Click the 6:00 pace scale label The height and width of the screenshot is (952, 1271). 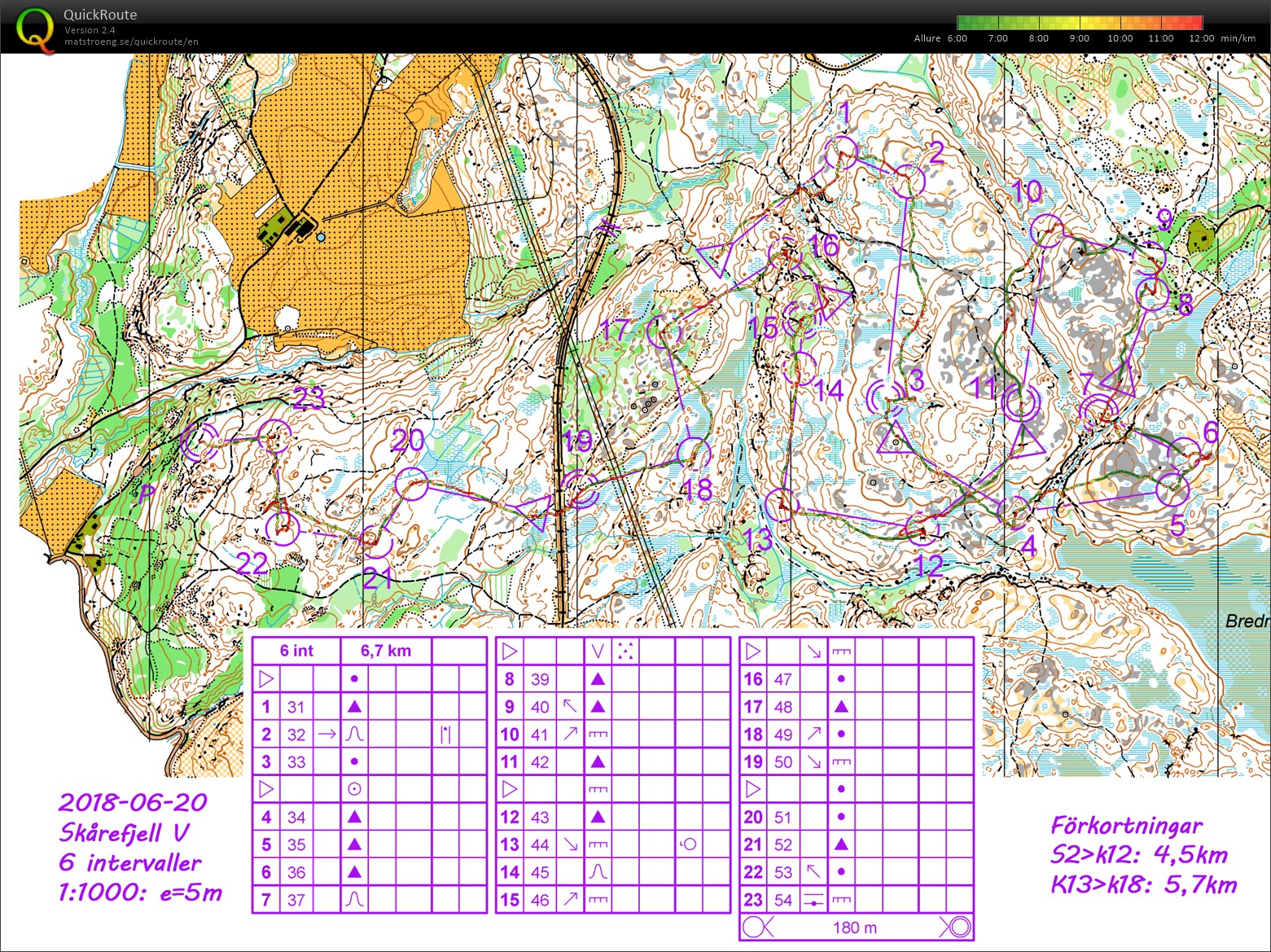pyautogui.click(x=958, y=38)
